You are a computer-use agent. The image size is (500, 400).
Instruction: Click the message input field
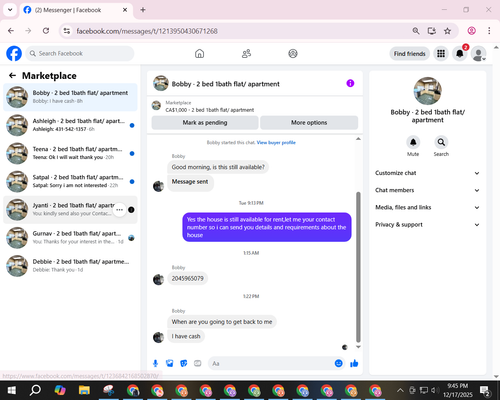click(x=272, y=363)
